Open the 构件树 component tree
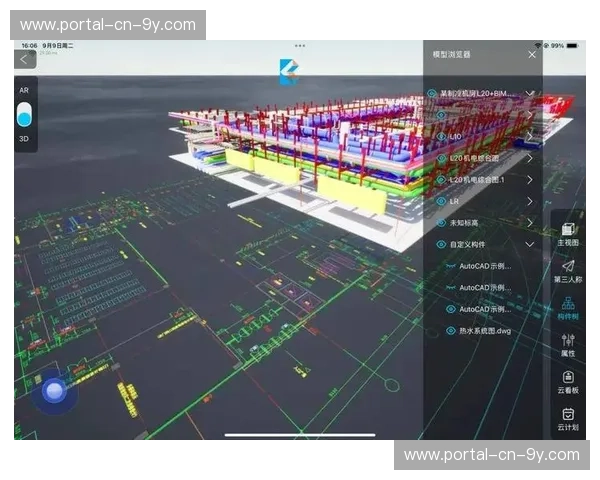Viewport: 600px width, 480px height. coord(567,307)
